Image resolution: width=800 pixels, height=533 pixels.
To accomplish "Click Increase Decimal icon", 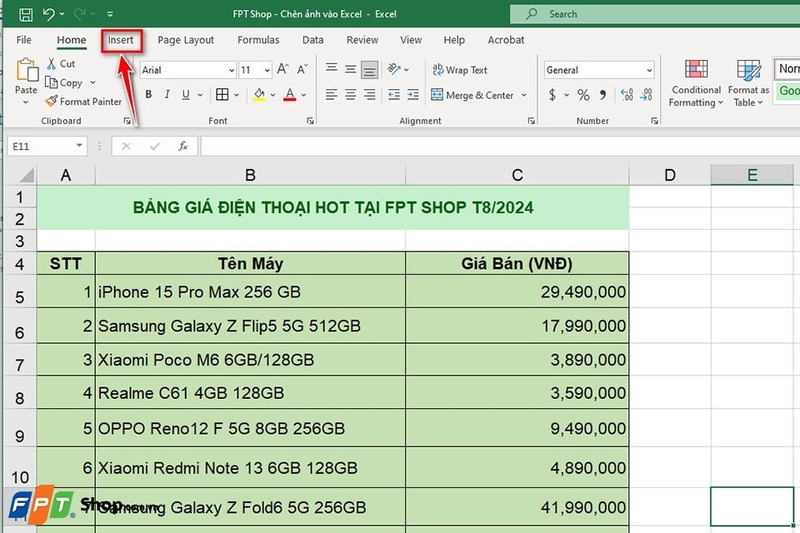I will (627, 94).
